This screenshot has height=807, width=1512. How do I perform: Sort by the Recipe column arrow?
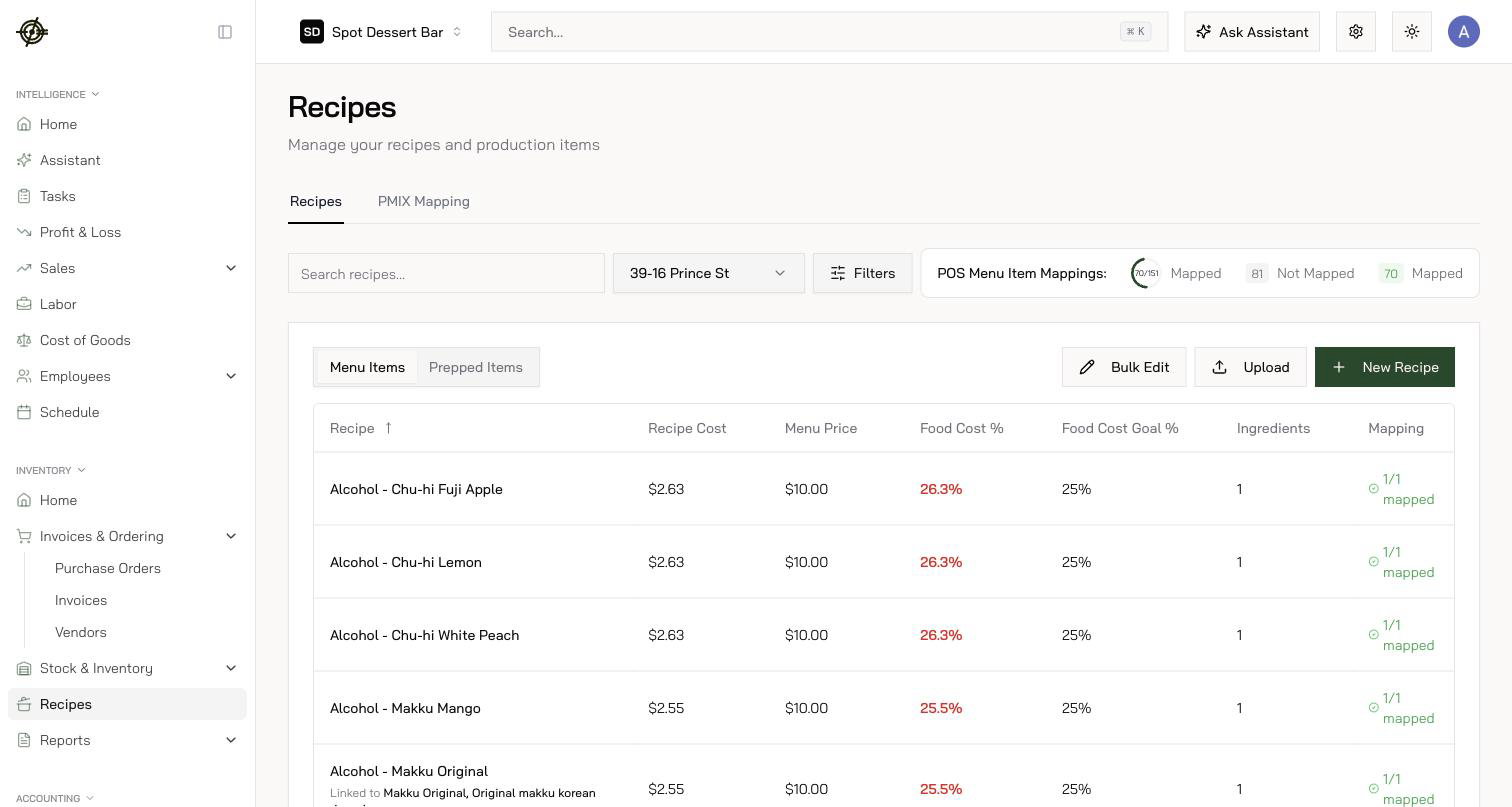click(x=388, y=428)
